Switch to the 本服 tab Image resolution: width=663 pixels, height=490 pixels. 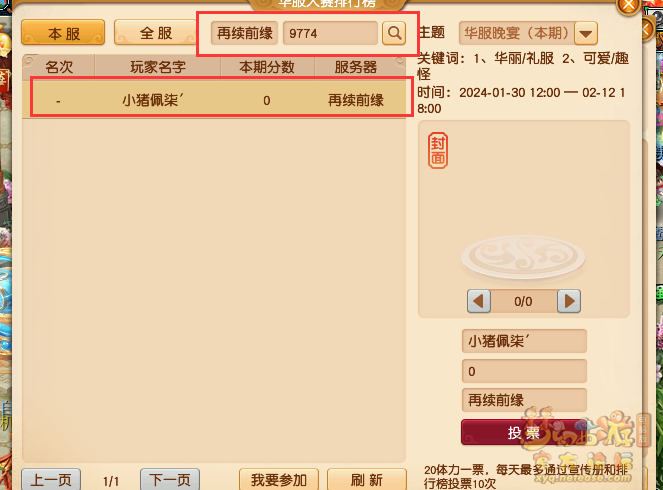coord(63,33)
